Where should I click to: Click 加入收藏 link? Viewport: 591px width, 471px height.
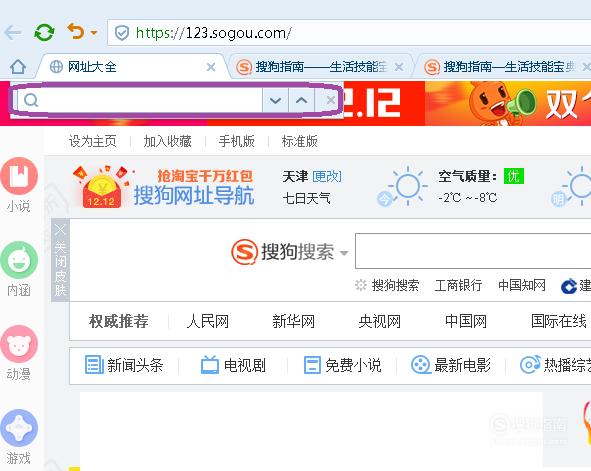click(x=167, y=141)
